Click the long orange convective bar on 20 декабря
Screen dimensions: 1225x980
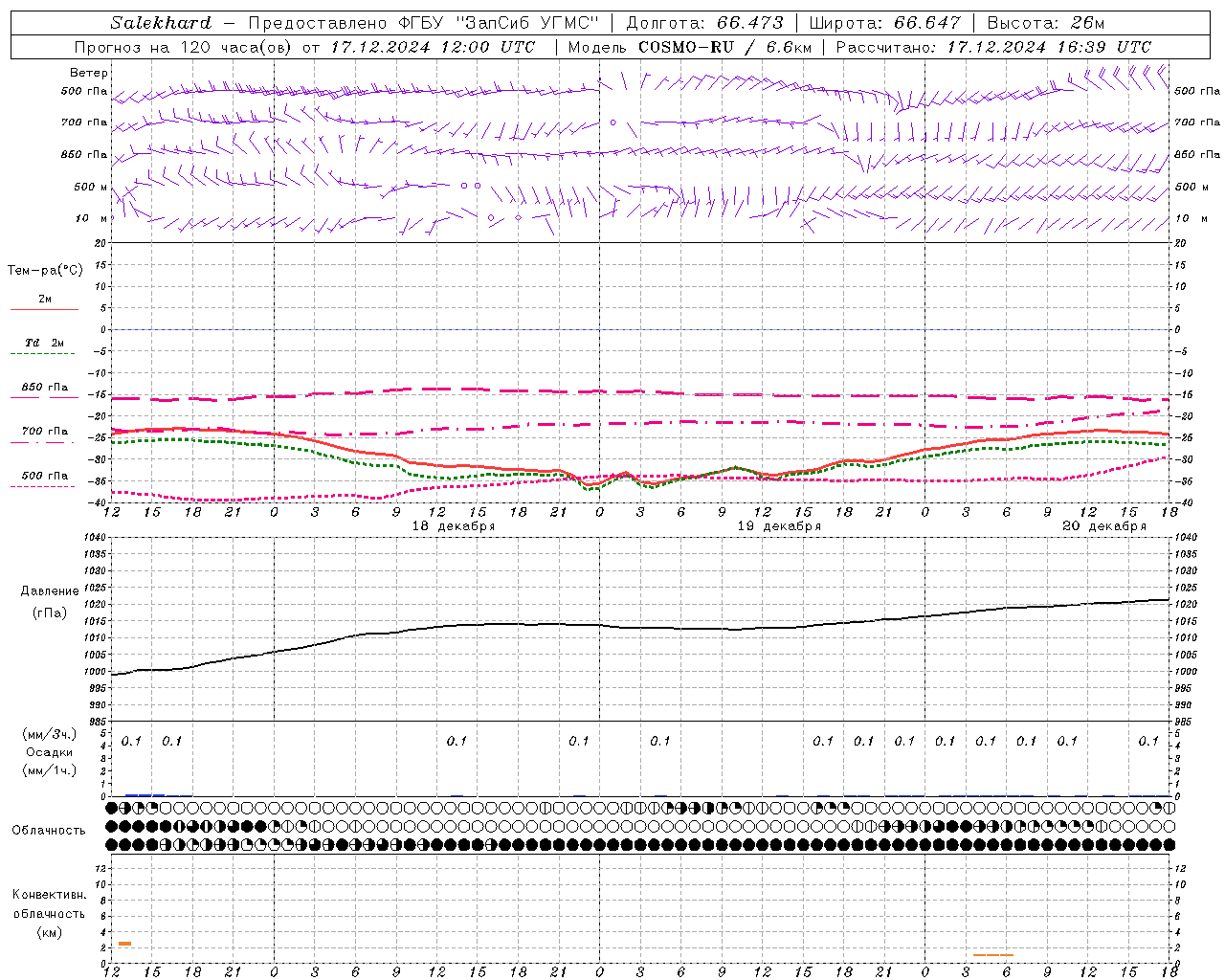(x=992, y=955)
